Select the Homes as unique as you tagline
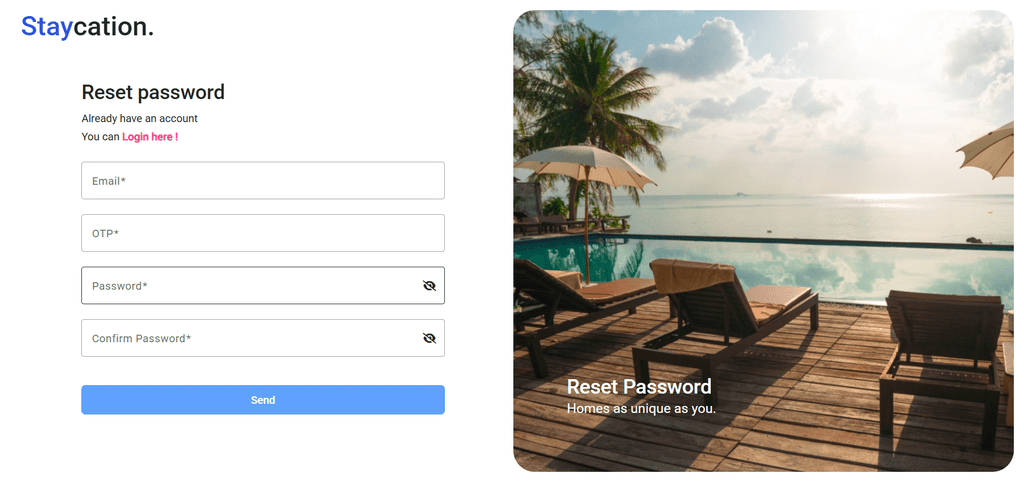The image size is (1024, 482). tap(641, 409)
